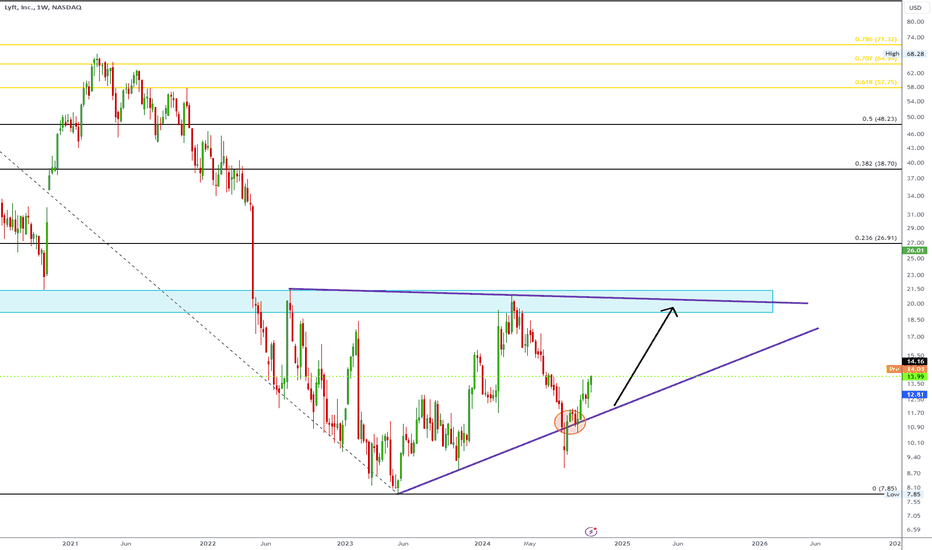The width and height of the screenshot is (932, 550).
Task: Click the orange Pre 14.03 price tag
Action: [x=906, y=369]
